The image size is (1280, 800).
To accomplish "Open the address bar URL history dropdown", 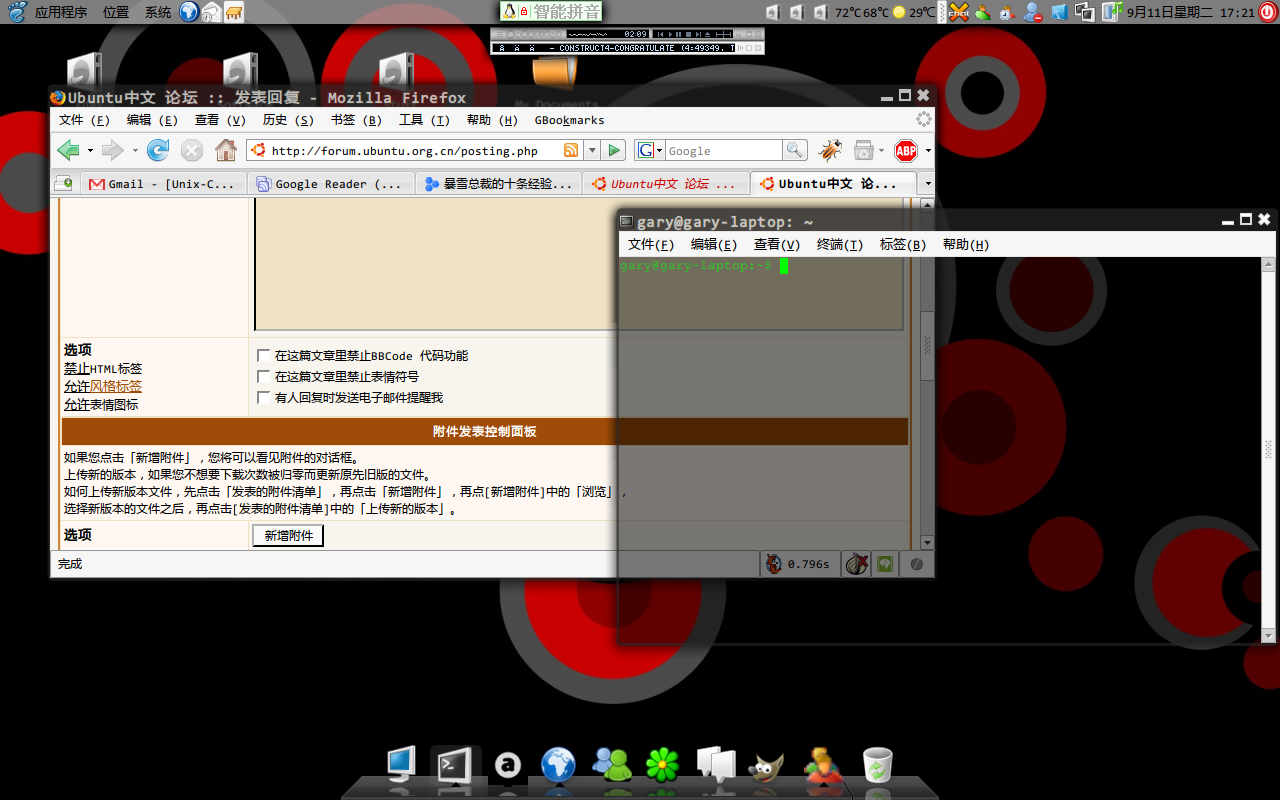I will [592, 151].
